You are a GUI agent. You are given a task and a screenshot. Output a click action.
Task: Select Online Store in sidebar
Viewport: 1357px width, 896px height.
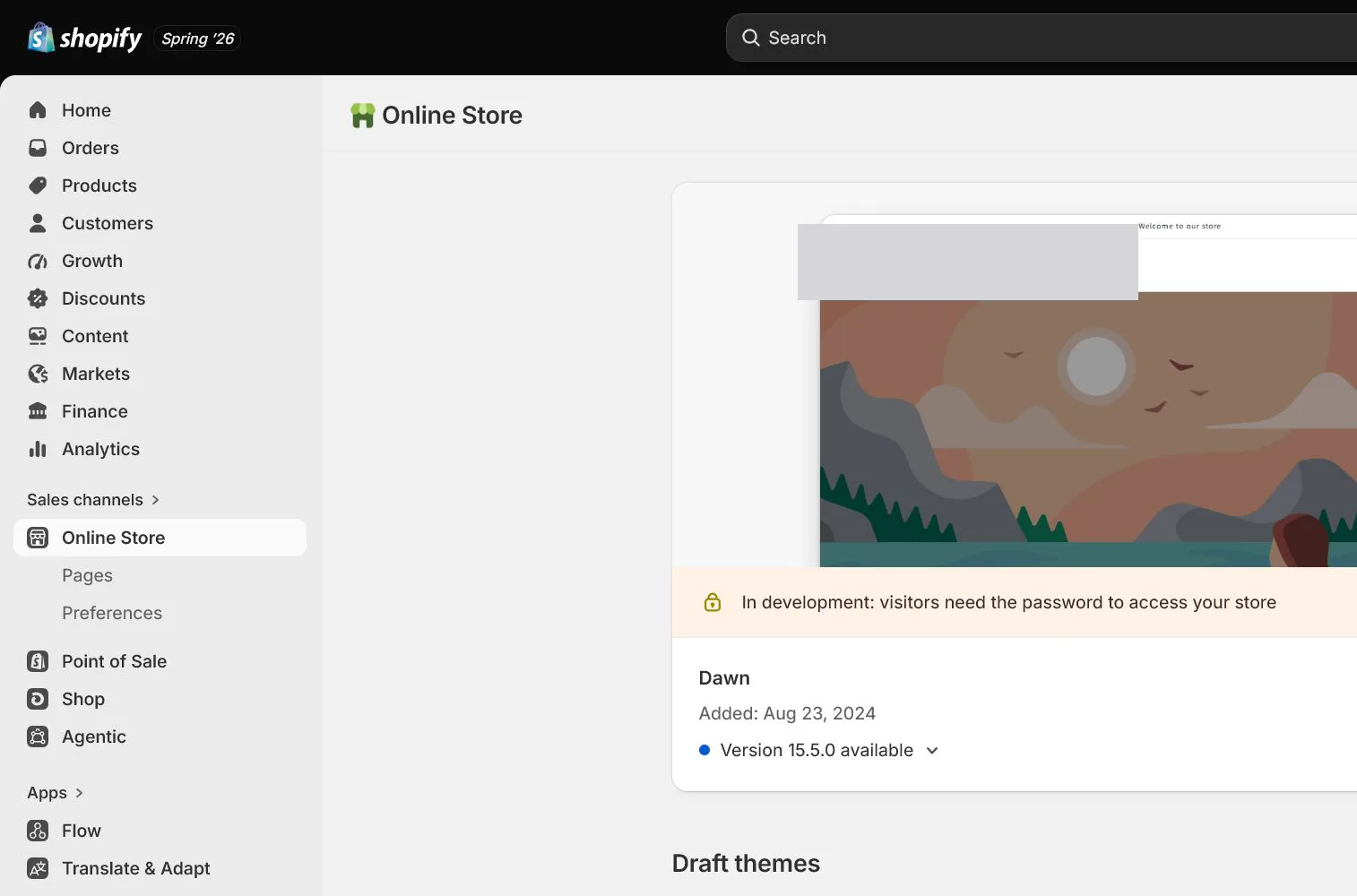tap(160, 538)
